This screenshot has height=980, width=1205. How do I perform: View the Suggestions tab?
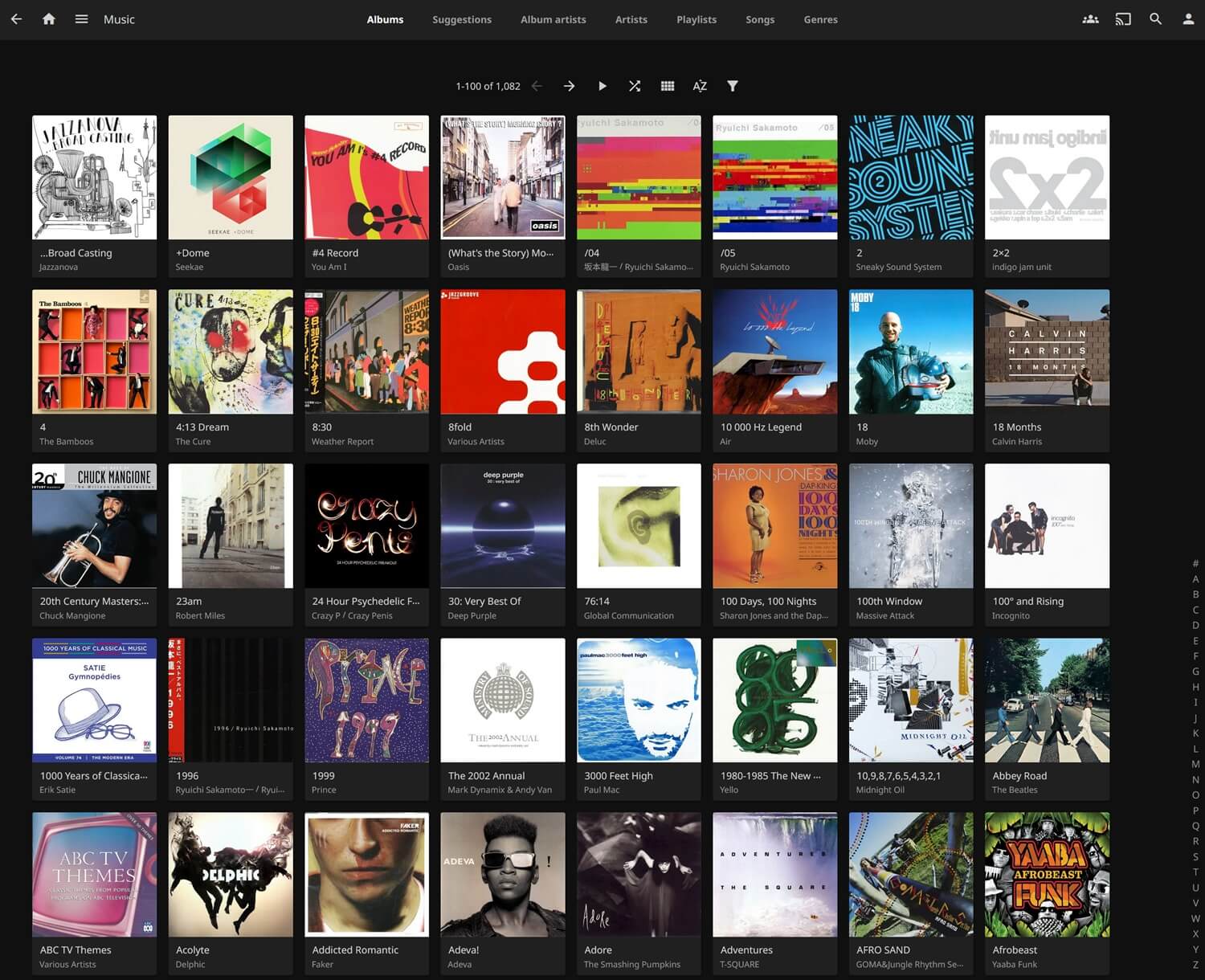tap(462, 19)
